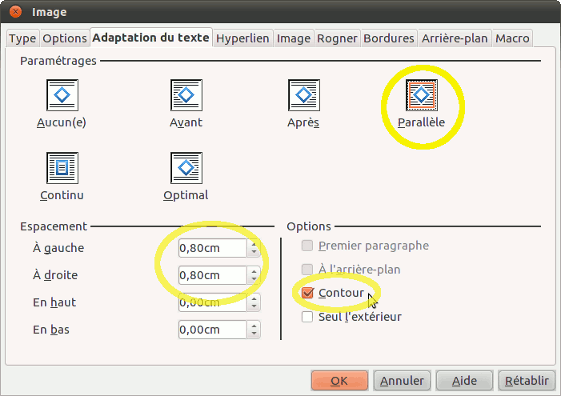Click the En bas spacing field

[x=213, y=329]
